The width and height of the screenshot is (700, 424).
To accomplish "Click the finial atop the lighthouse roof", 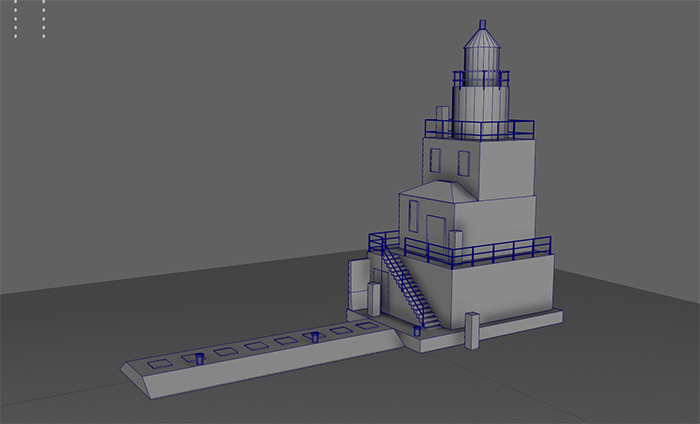I will [x=482, y=23].
